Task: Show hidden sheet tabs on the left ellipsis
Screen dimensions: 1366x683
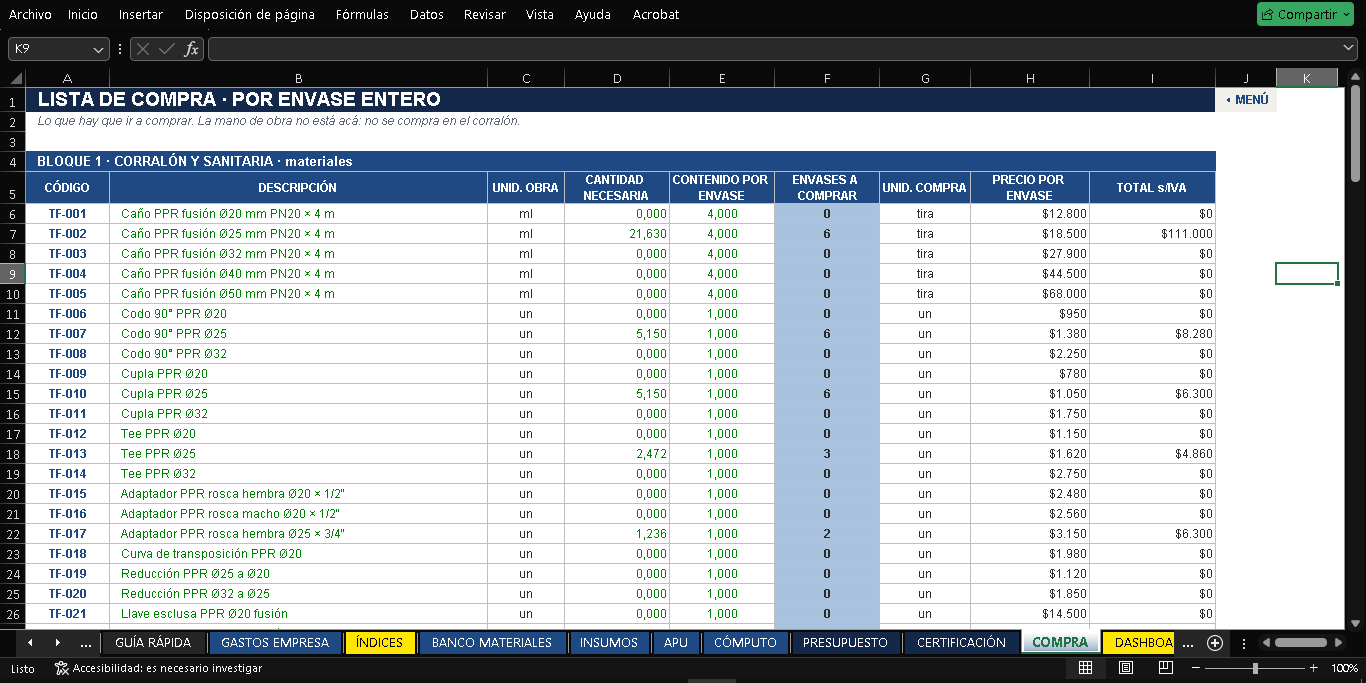Action: tap(85, 643)
